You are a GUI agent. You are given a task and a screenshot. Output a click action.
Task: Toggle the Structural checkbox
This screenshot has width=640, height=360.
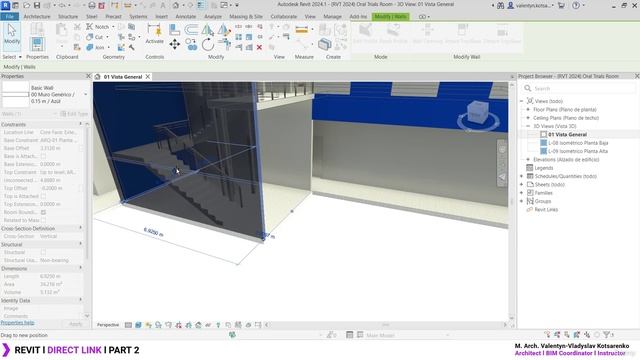(x=43, y=252)
